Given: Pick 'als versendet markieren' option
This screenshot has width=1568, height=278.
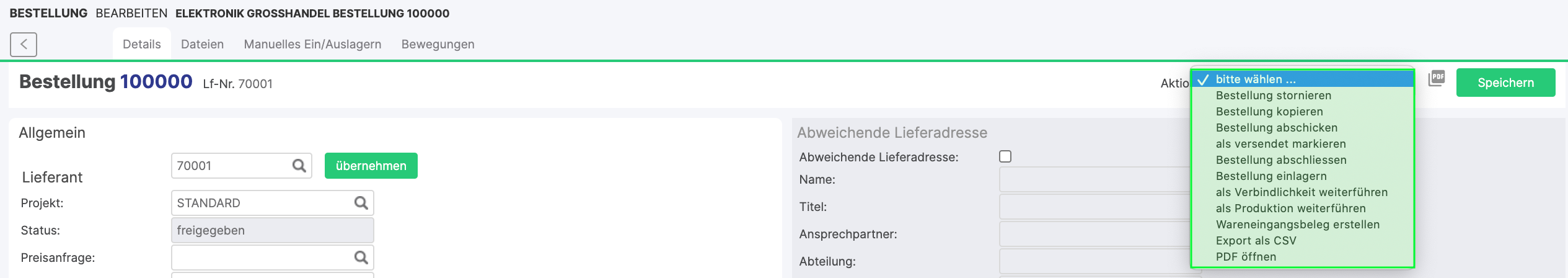Looking at the screenshot, I should tap(1280, 144).
